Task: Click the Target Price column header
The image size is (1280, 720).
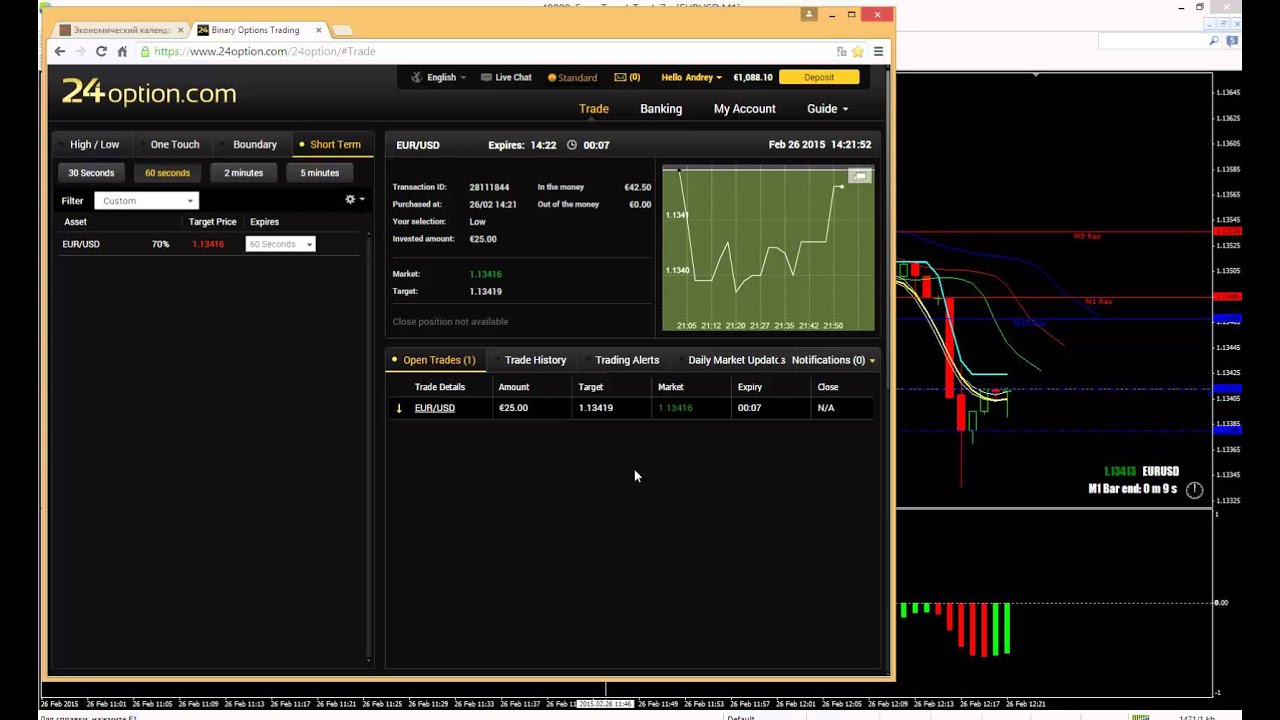Action: [212, 222]
